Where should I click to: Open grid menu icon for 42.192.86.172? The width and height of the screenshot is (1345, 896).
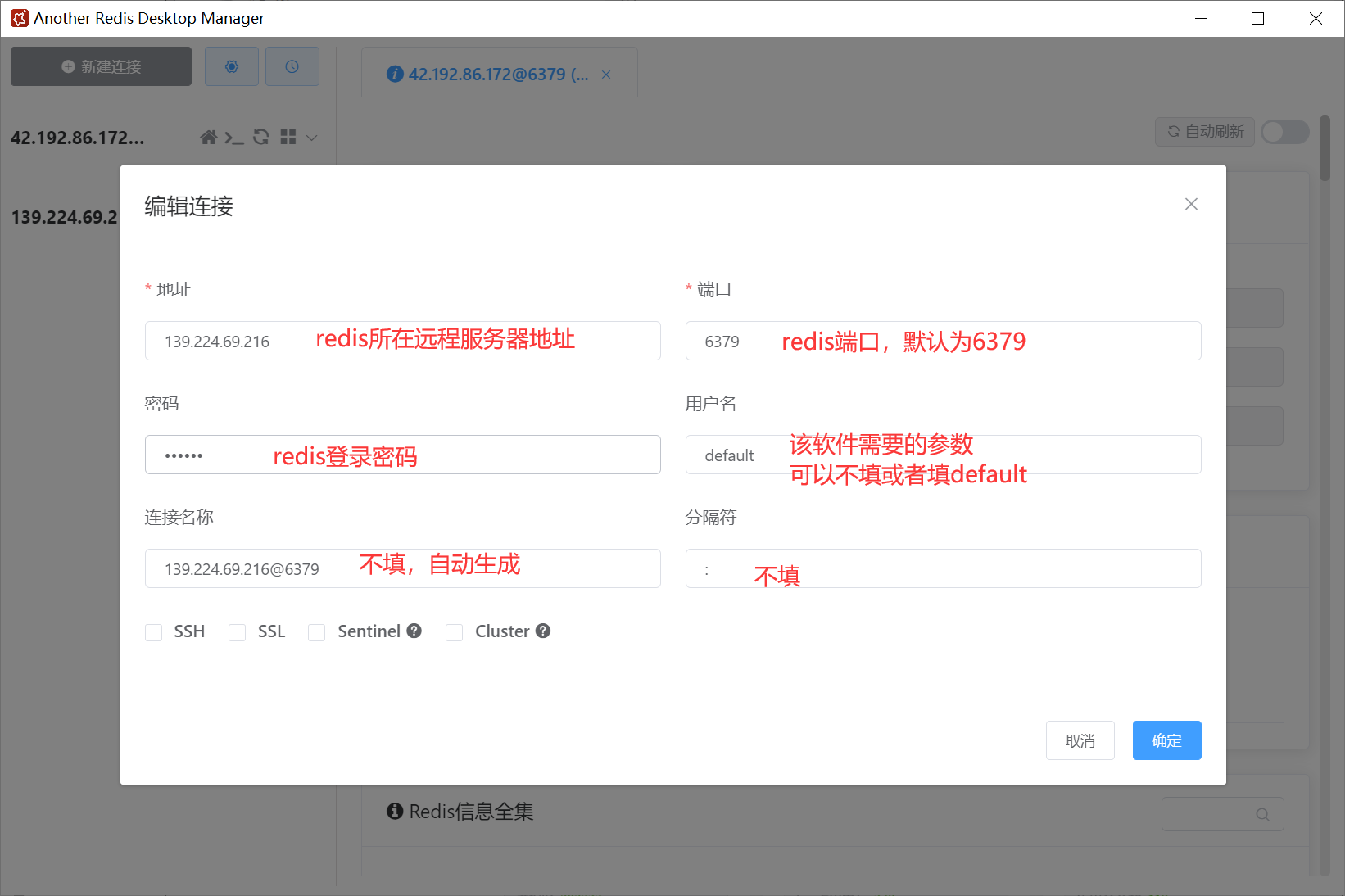pyautogui.click(x=288, y=137)
